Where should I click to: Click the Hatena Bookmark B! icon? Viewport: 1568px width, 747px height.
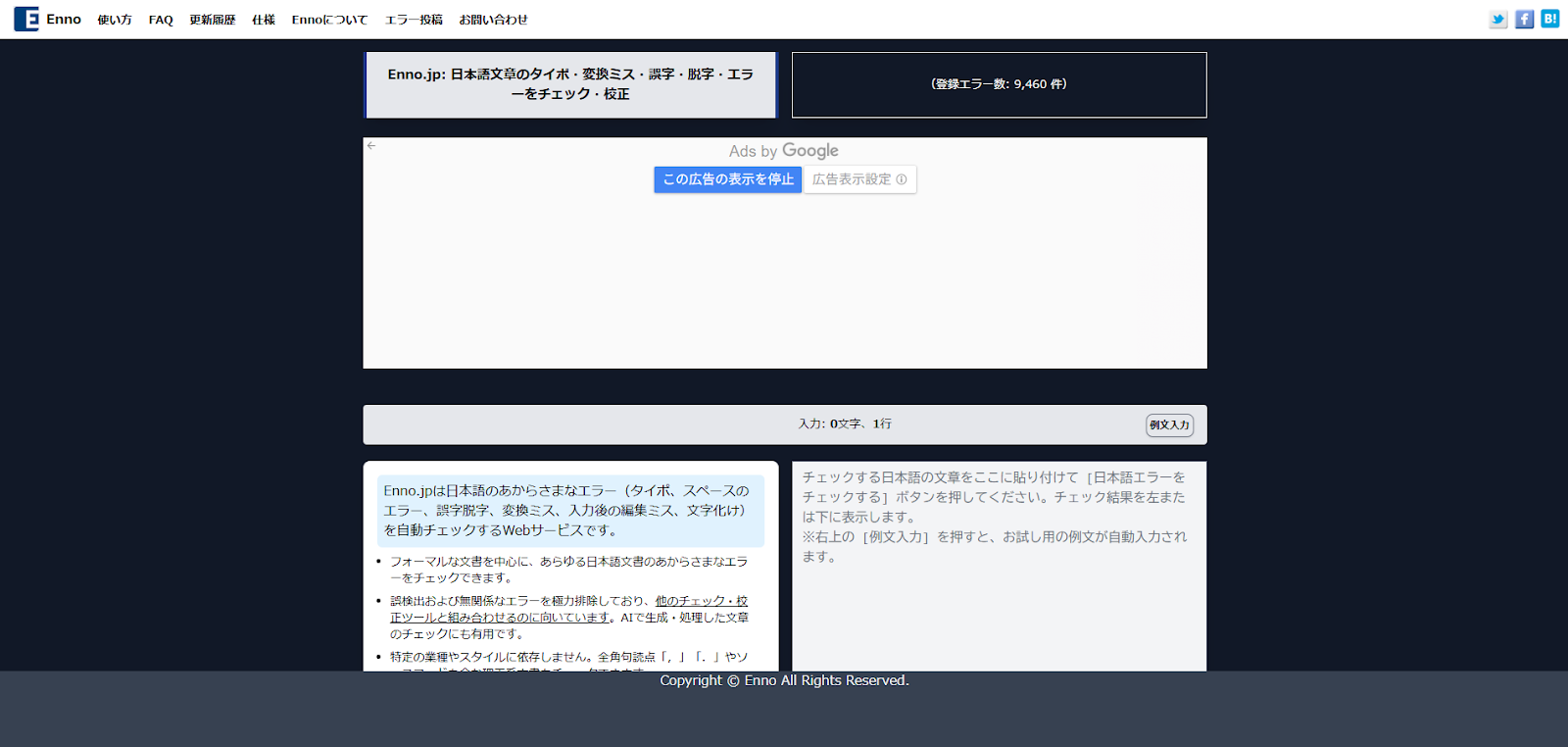[1549, 19]
